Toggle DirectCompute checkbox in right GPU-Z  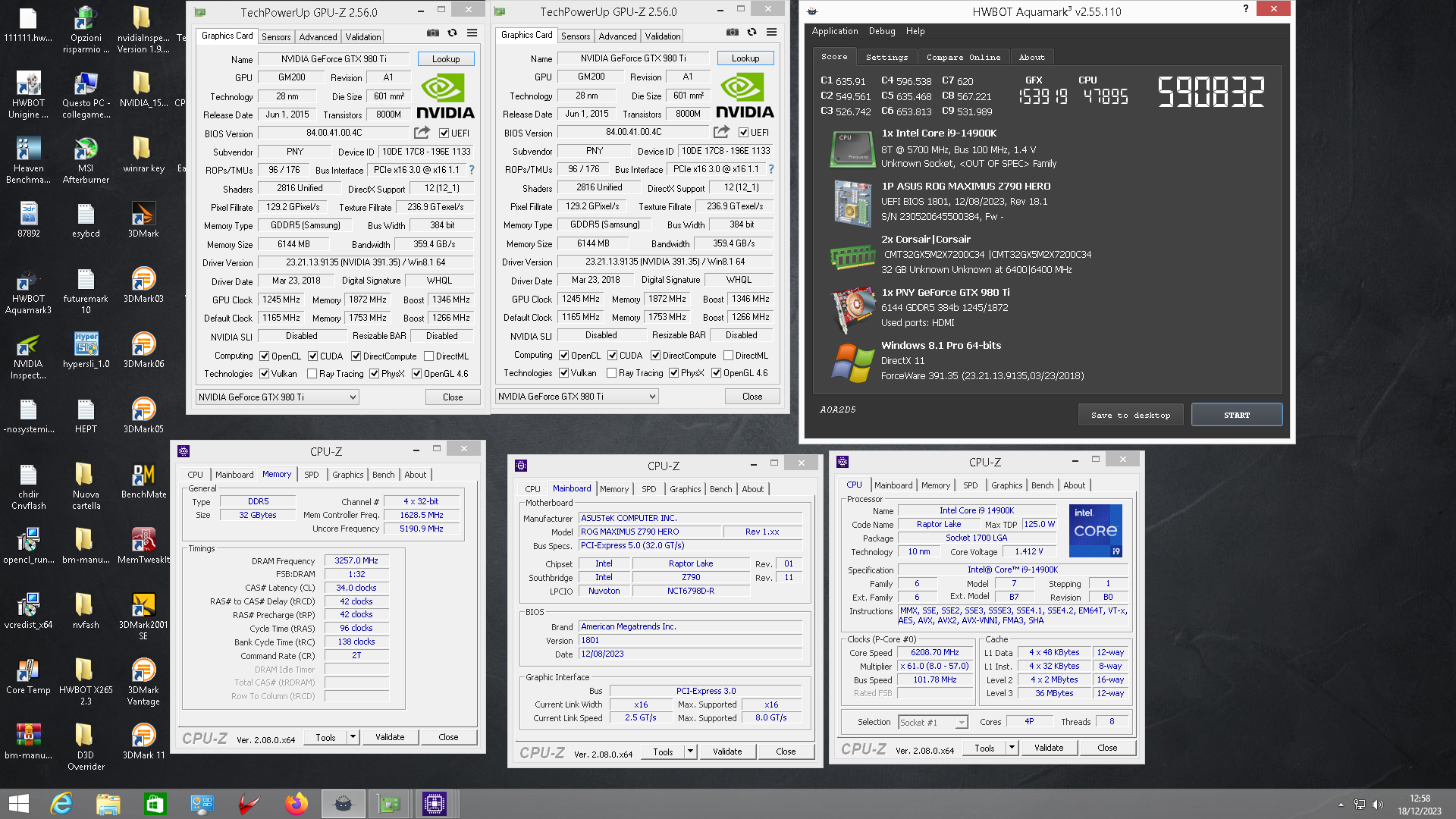[x=656, y=356]
